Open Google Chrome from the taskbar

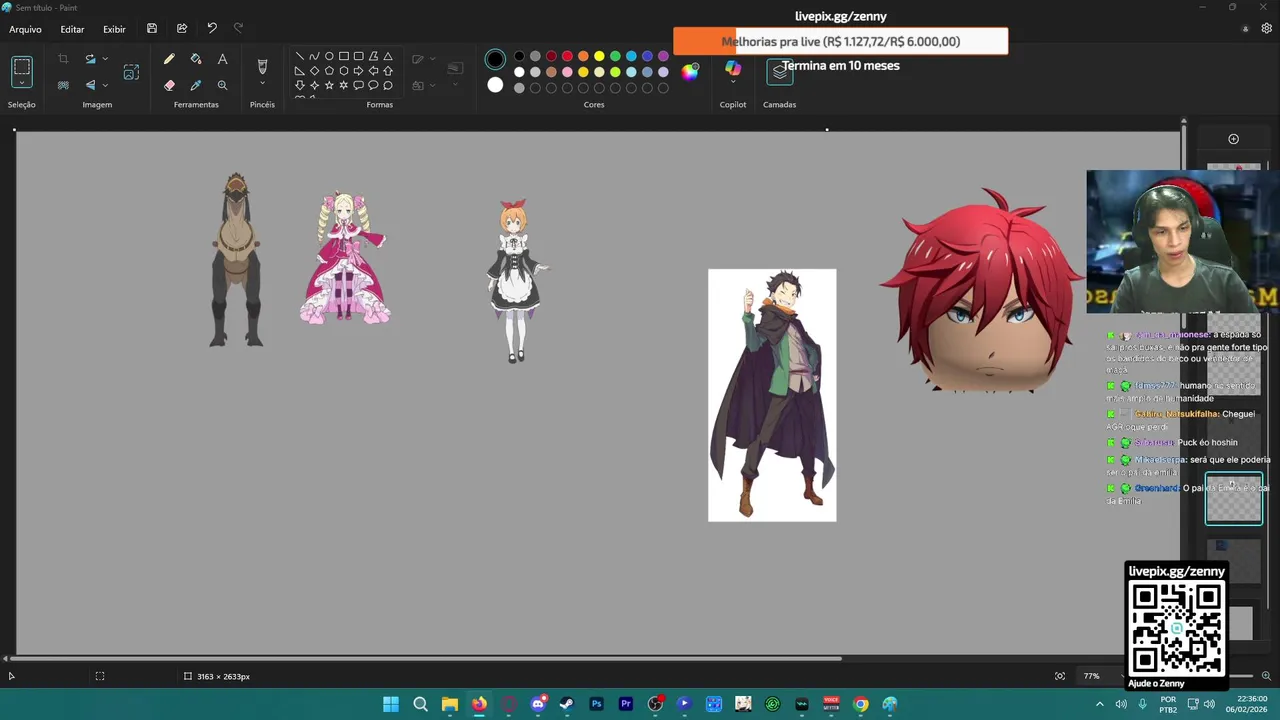click(x=860, y=704)
